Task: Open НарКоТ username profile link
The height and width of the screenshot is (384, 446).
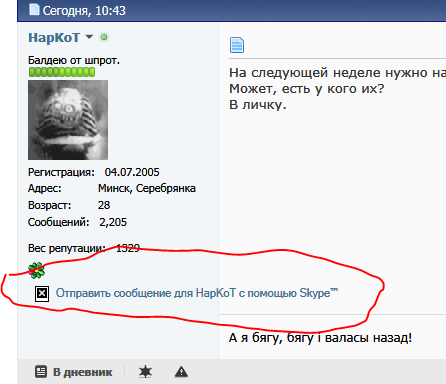Action: (x=54, y=37)
